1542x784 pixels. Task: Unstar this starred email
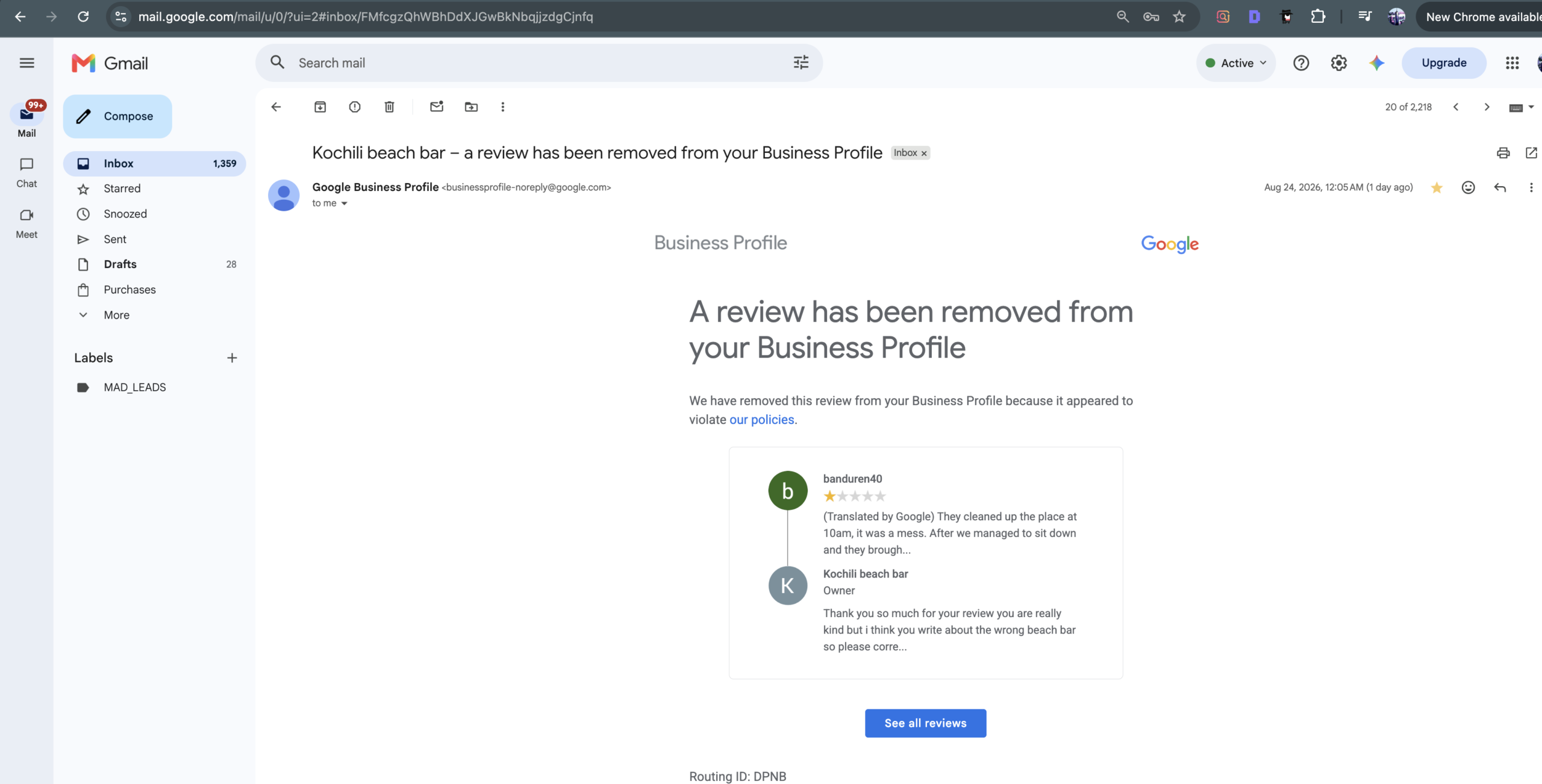coord(1437,188)
